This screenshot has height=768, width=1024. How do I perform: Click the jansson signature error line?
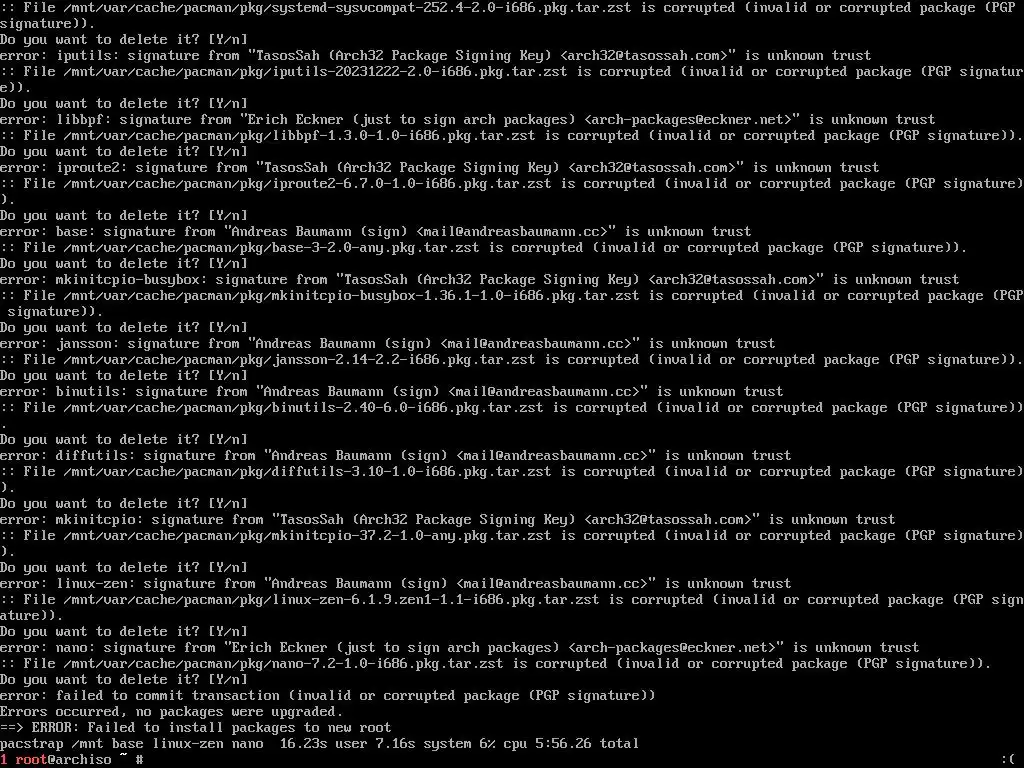[387, 344]
